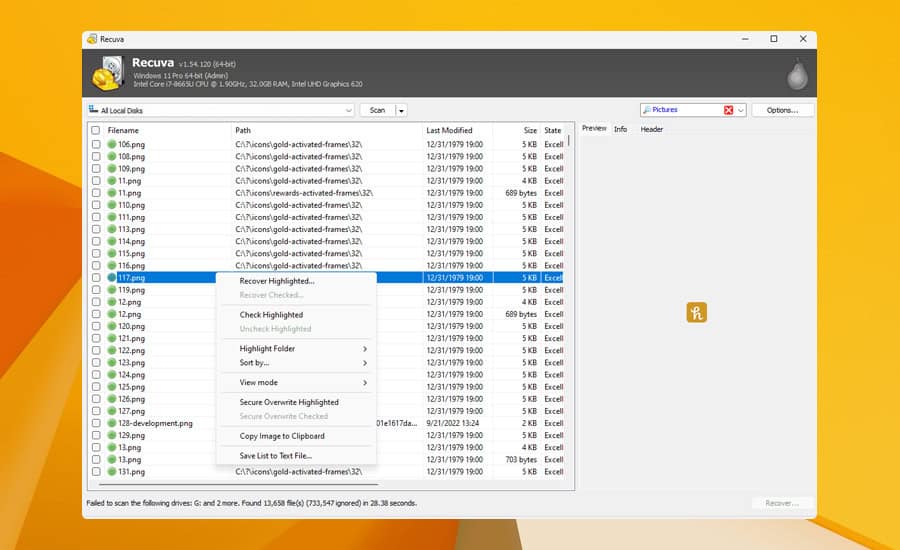The width and height of the screenshot is (900, 550).
Task: Expand the Sort by submenu
Action: pos(365,363)
